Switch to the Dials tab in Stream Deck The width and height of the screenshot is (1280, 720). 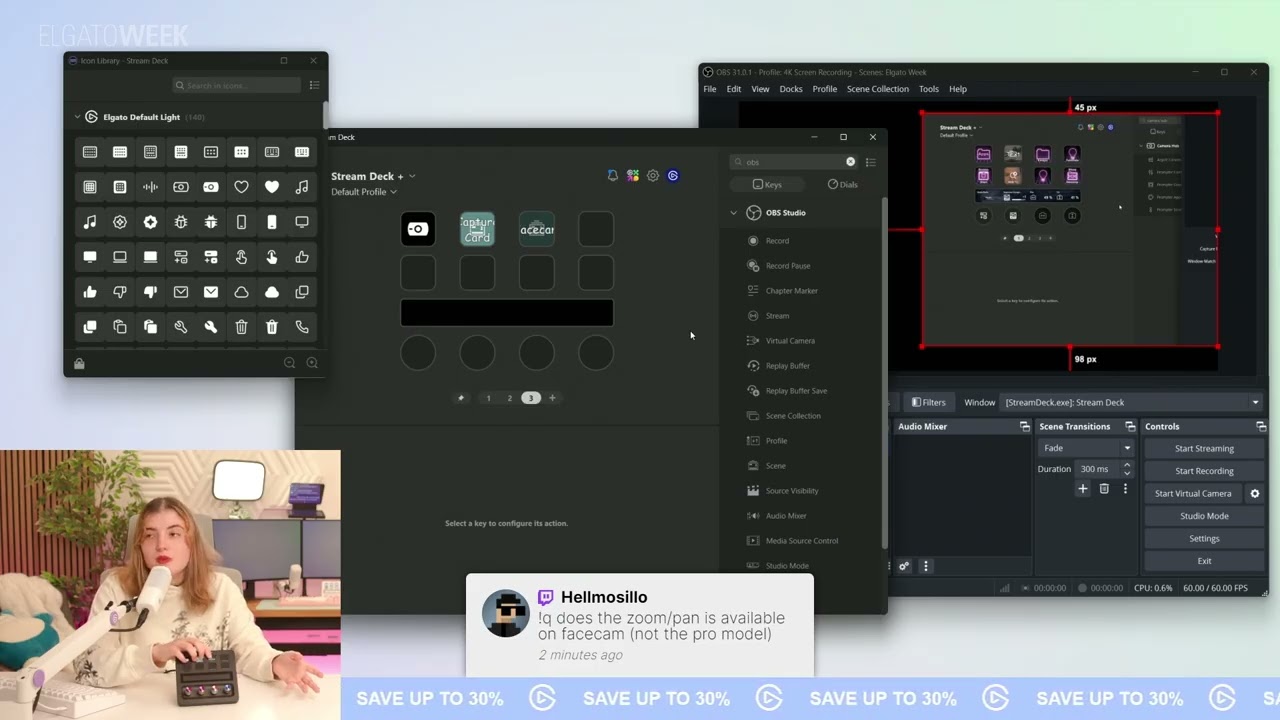pos(842,184)
